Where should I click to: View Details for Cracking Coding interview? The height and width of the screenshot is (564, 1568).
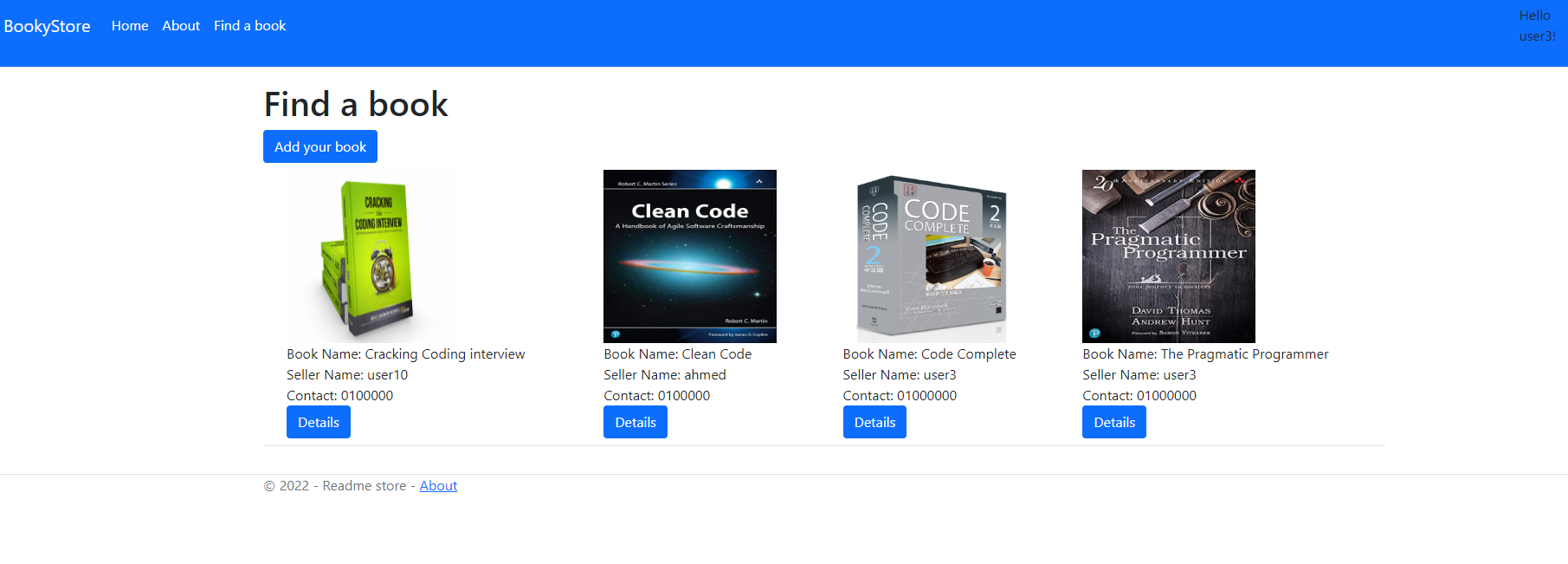pos(319,422)
